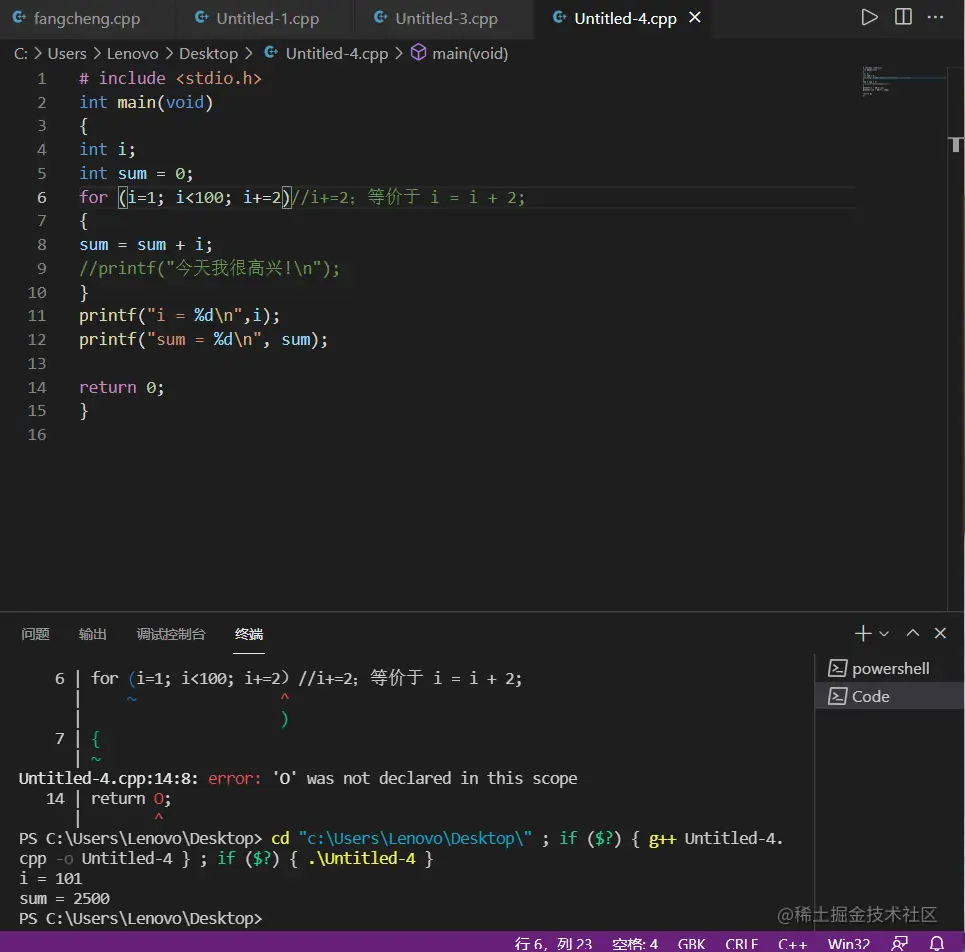Viewport: 965px width, 952px height.
Task: Open the feedback icon in status bar
Action: pos(900,943)
